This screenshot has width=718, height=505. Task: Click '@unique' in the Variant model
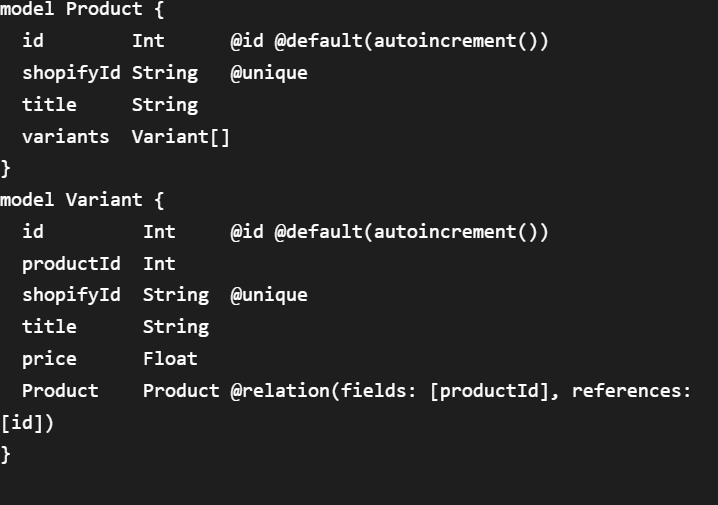269,295
